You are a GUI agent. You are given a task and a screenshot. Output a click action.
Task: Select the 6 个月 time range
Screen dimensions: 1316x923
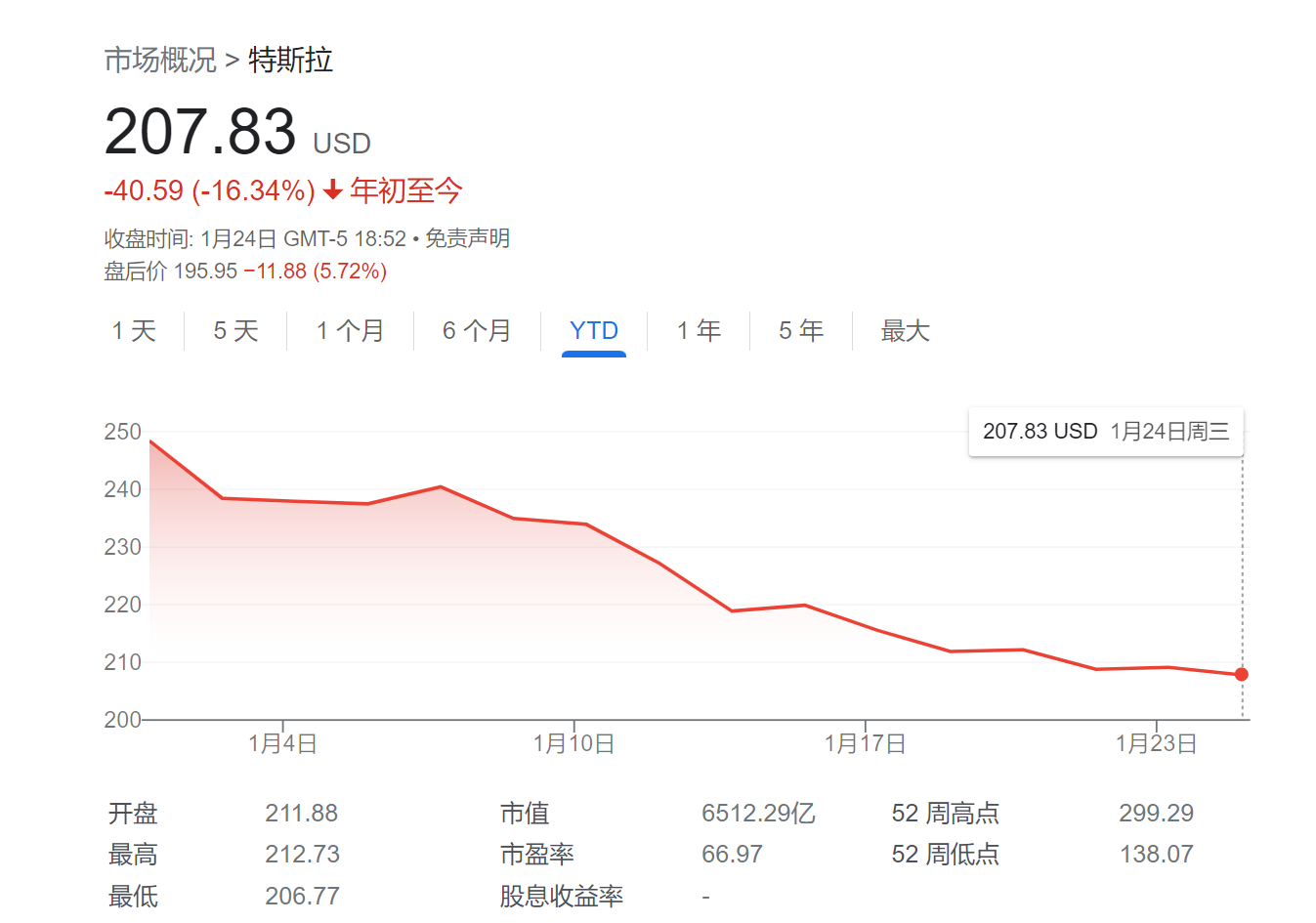477,331
